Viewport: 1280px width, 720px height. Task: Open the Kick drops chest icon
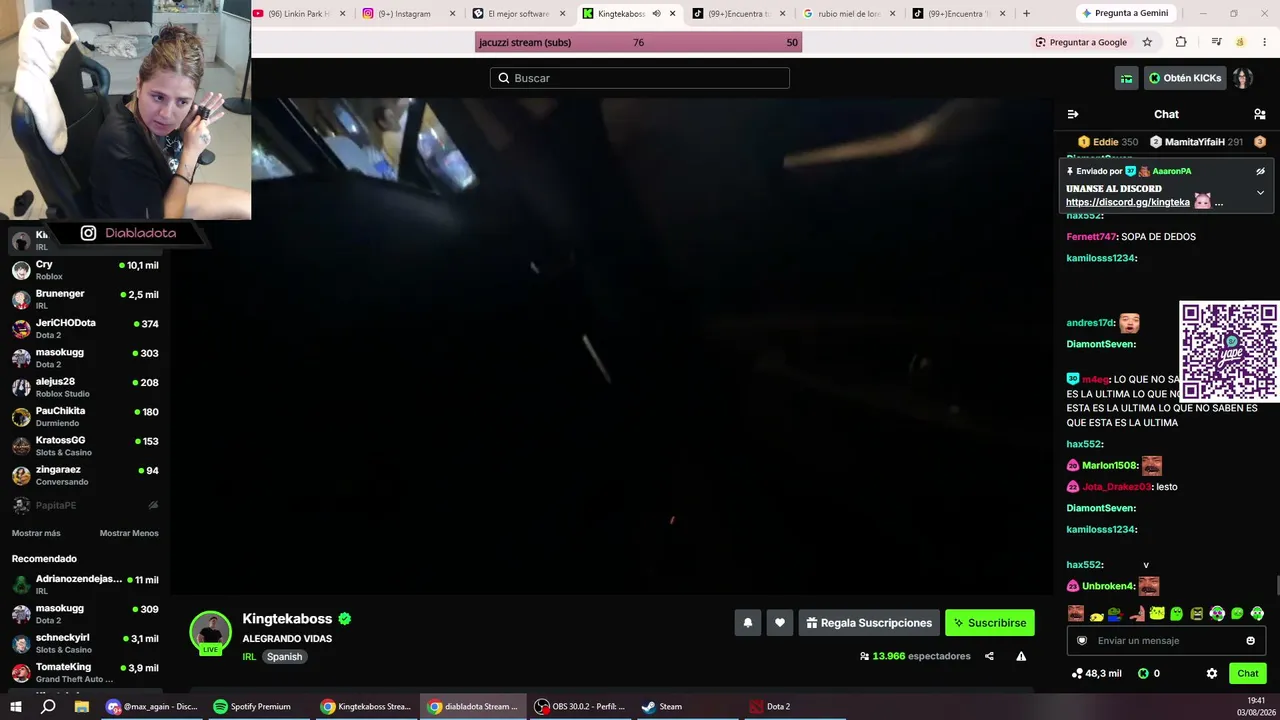pos(1126,78)
